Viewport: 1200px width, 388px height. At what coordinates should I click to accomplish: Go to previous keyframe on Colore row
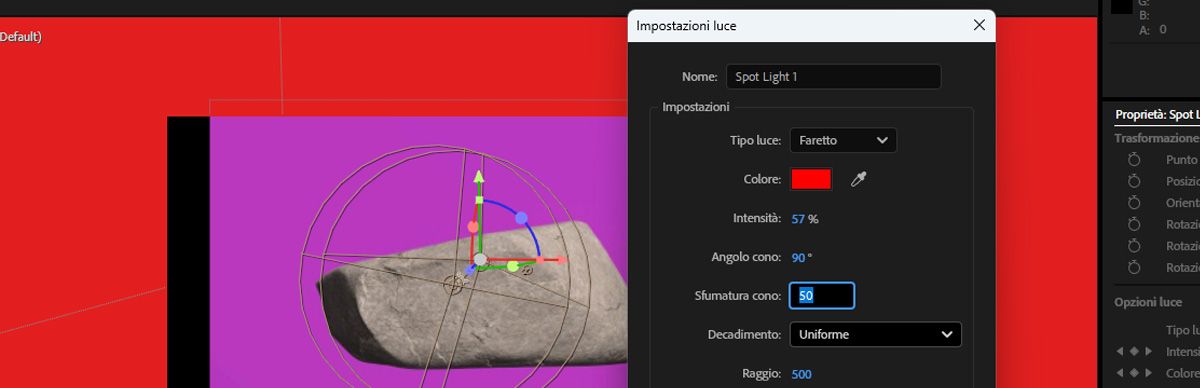coord(1120,373)
